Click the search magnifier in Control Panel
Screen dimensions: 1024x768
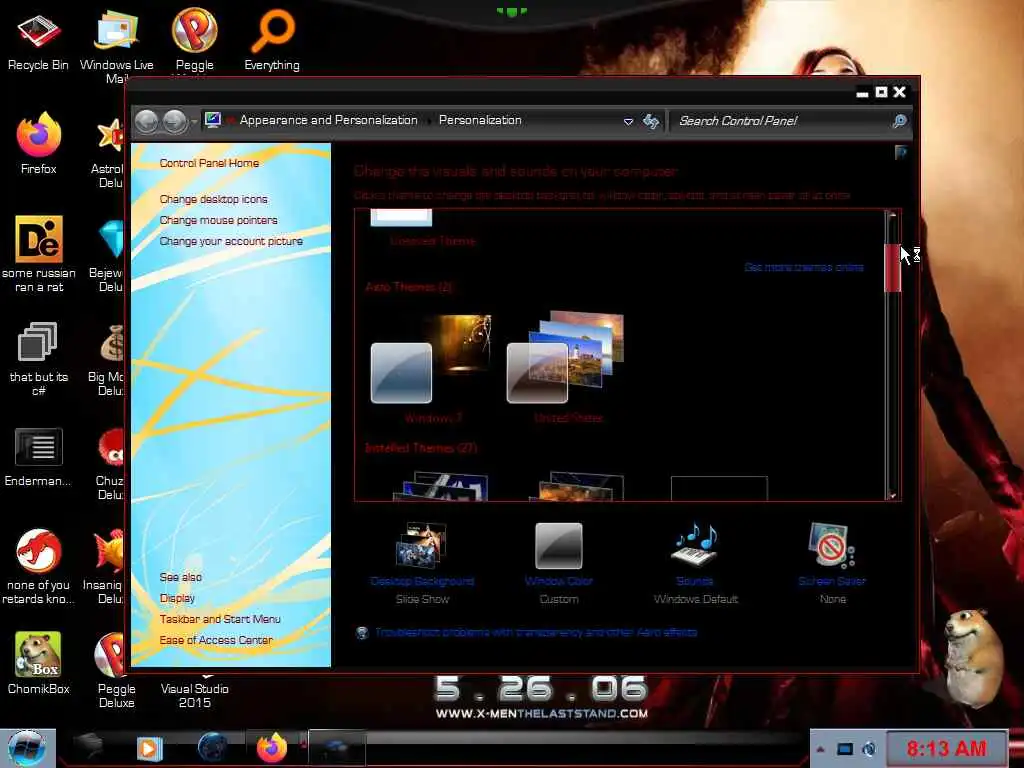click(x=899, y=121)
